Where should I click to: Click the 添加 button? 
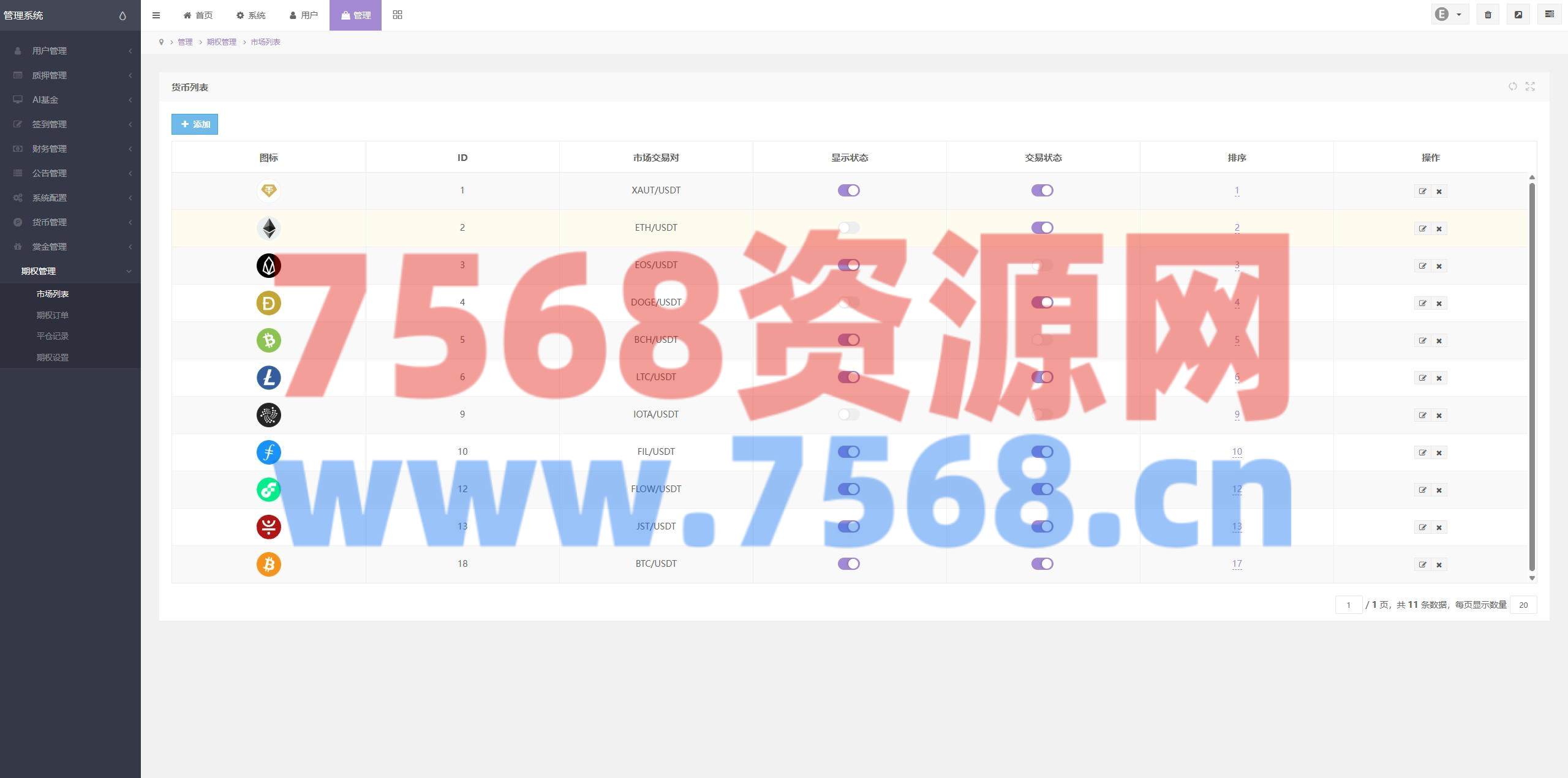pos(195,124)
